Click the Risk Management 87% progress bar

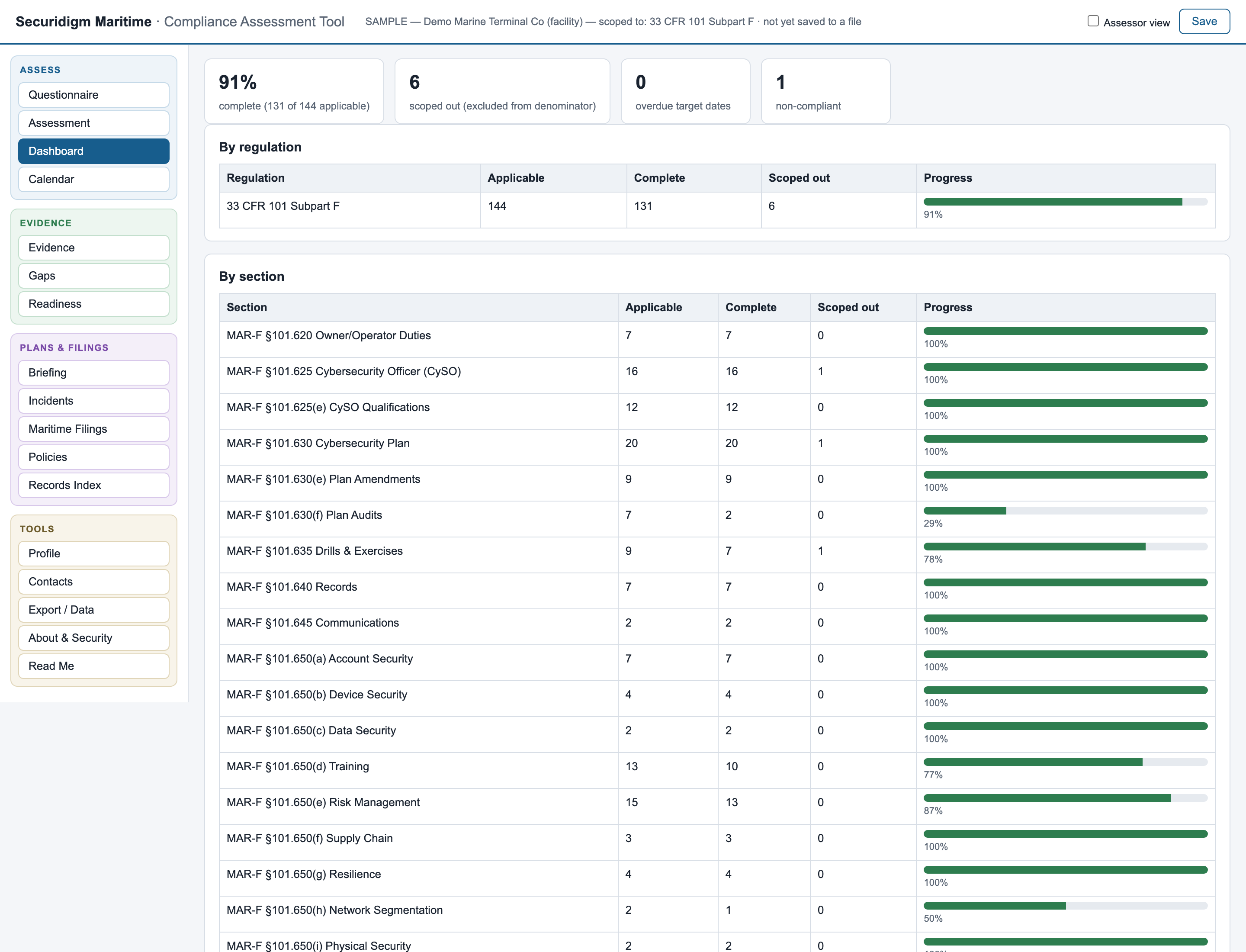1065,798
